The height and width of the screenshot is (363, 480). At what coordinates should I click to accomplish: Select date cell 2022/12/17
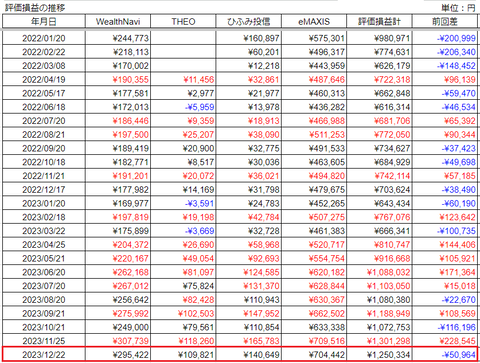tap(44, 190)
